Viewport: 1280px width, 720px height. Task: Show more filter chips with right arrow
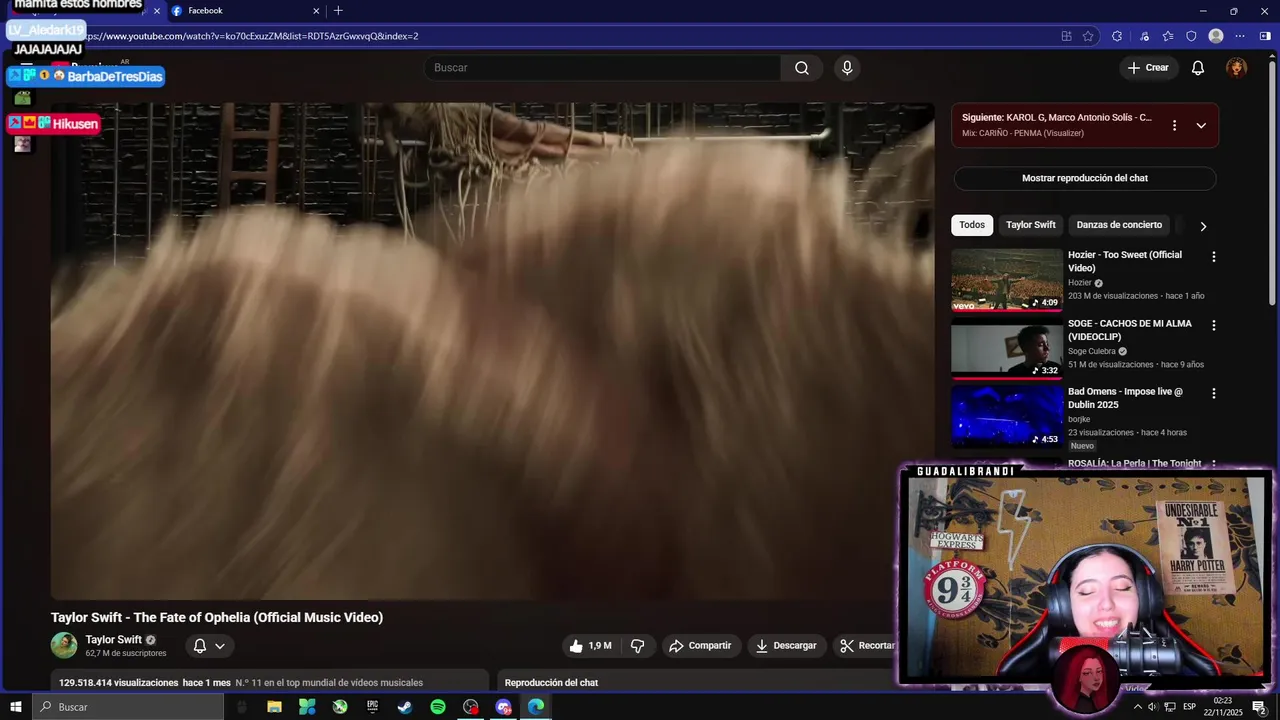pyautogui.click(x=1203, y=226)
